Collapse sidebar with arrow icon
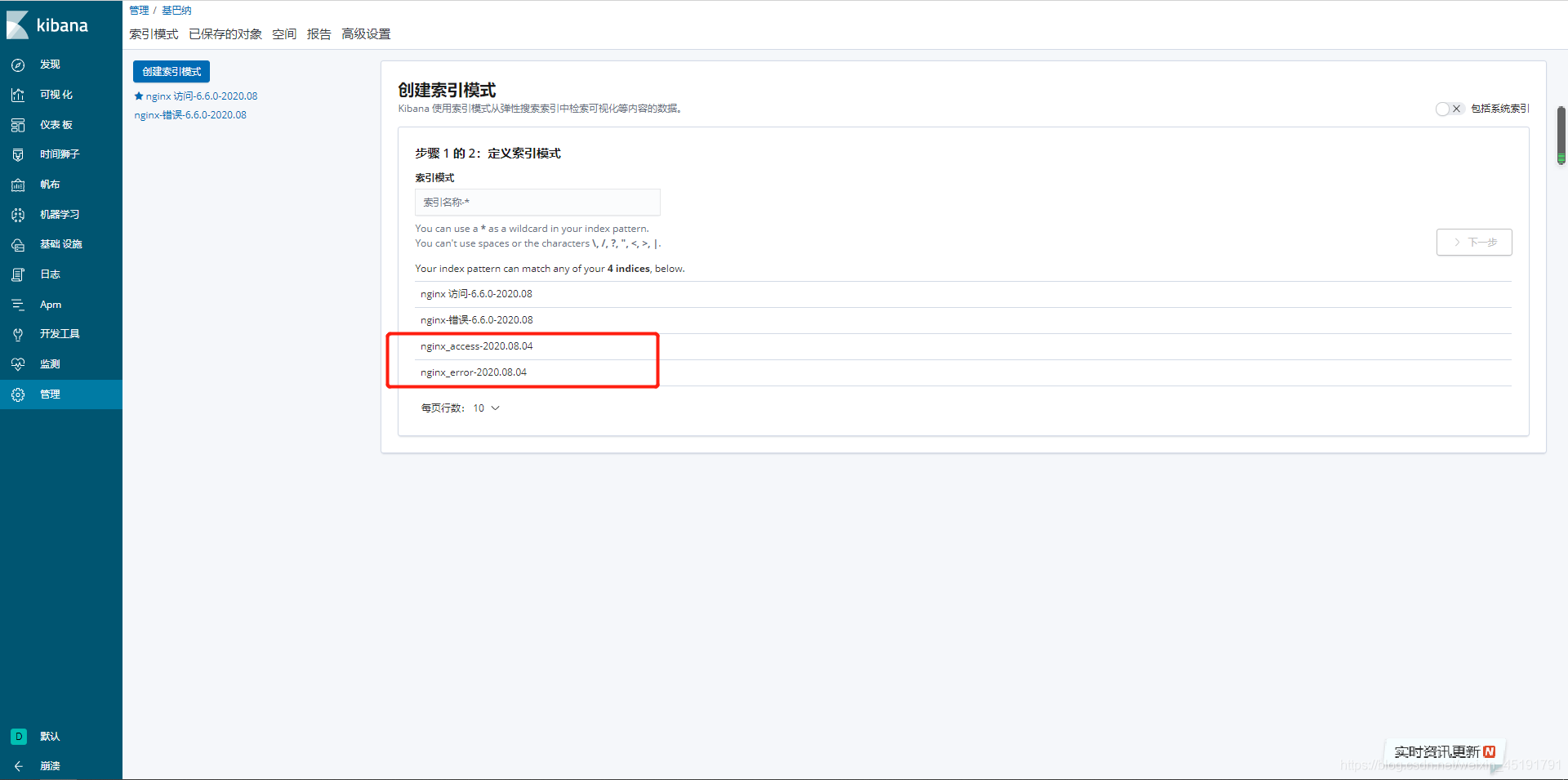The height and width of the screenshot is (780, 1568). 18,766
